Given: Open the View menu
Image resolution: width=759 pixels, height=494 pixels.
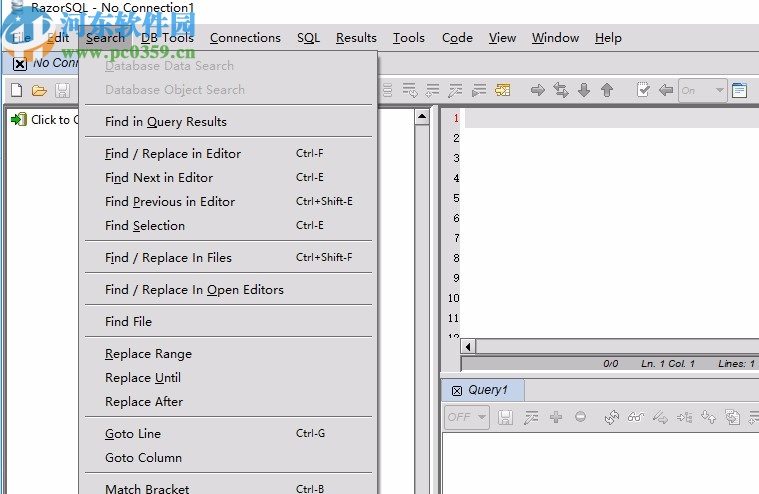Looking at the screenshot, I should coord(502,38).
